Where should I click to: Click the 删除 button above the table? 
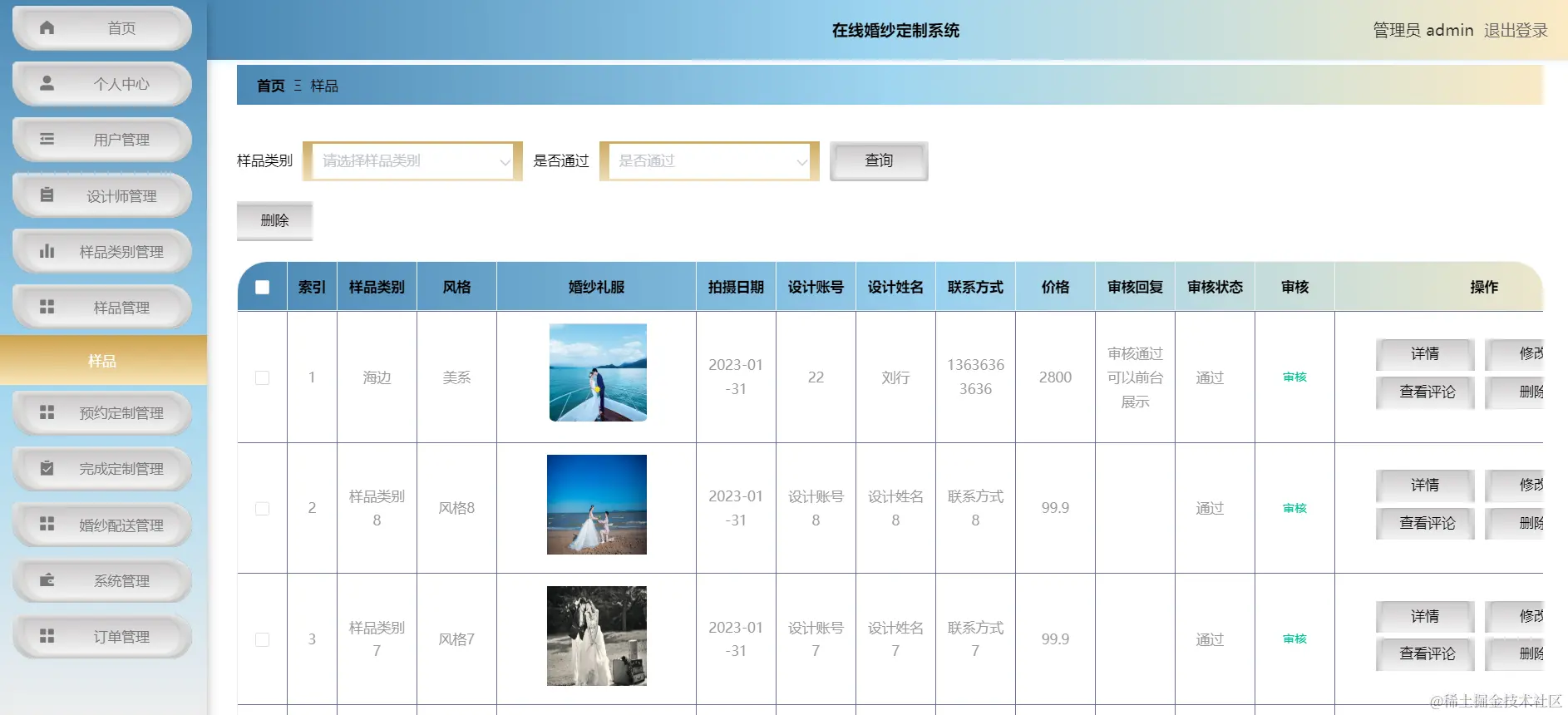[x=274, y=220]
